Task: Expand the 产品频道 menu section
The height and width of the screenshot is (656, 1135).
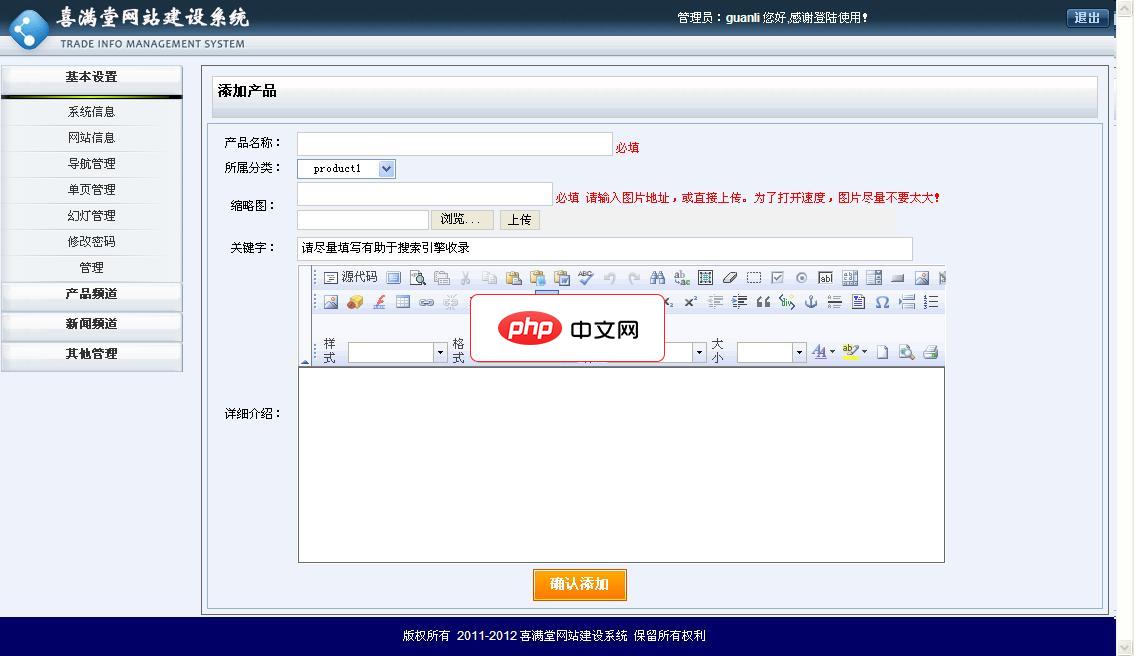Action: (x=91, y=294)
